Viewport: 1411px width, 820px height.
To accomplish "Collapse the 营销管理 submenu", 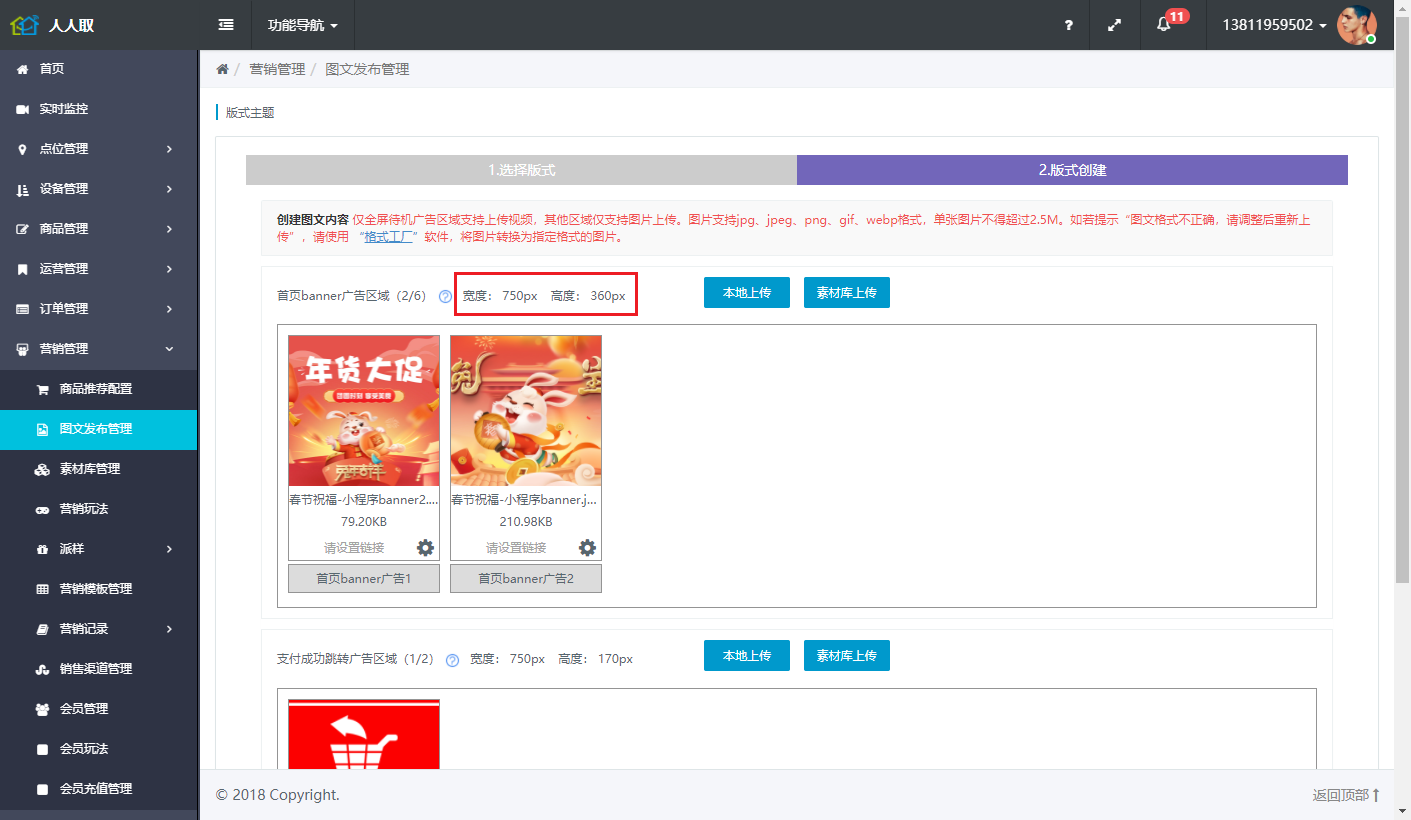I will (169, 349).
